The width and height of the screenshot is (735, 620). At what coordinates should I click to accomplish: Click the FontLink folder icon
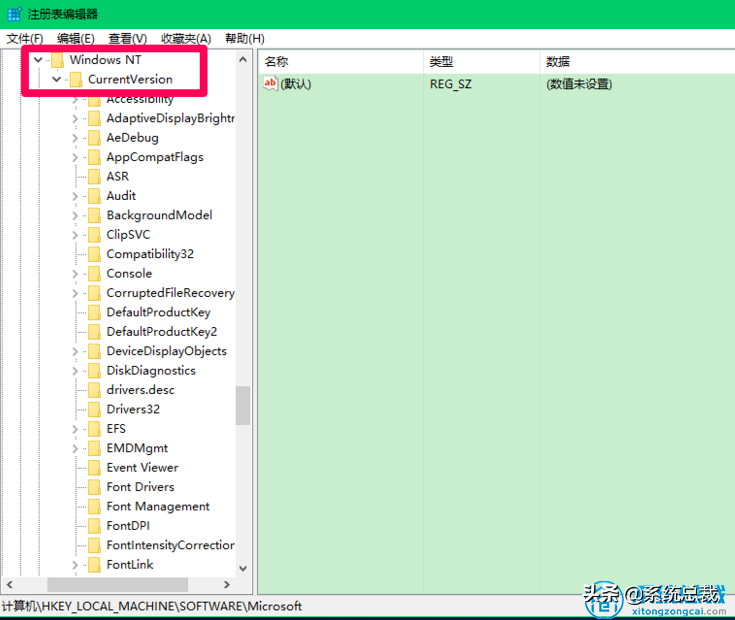94,565
